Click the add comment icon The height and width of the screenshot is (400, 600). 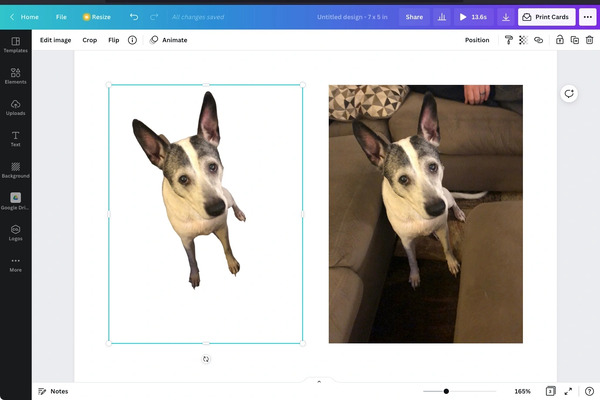[x=569, y=94]
